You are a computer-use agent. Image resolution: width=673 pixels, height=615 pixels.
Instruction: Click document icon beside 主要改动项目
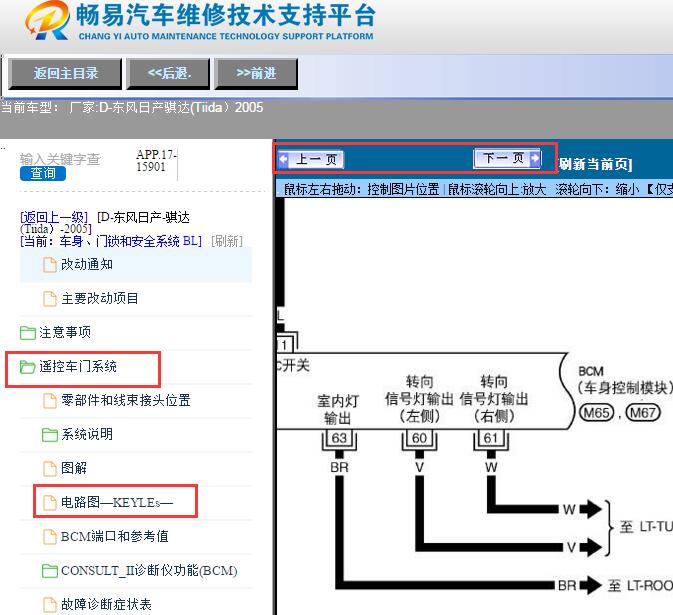click(x=50, y=299)
